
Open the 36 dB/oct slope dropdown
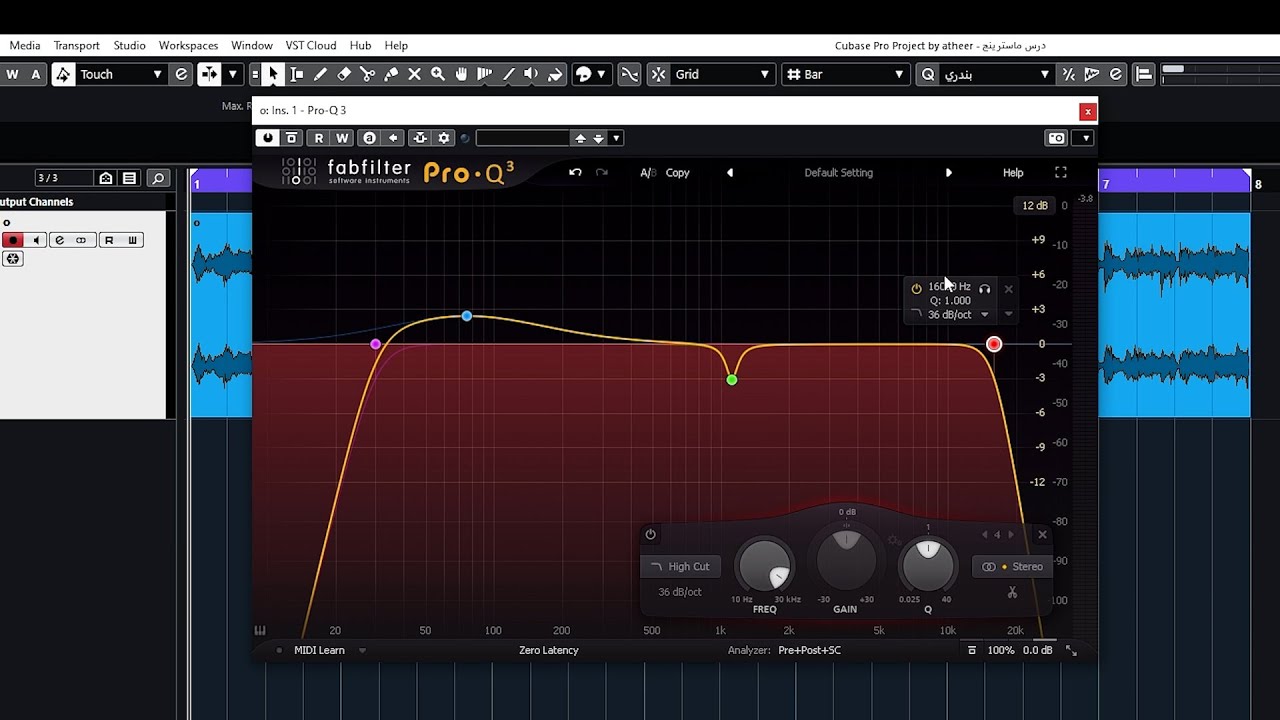(x=680, y=592)
